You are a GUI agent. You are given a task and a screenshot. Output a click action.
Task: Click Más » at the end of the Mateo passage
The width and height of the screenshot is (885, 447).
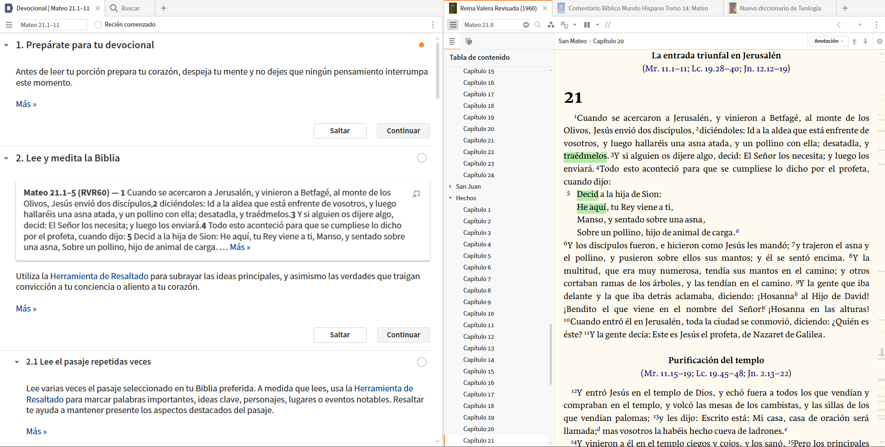coord(240,247)
